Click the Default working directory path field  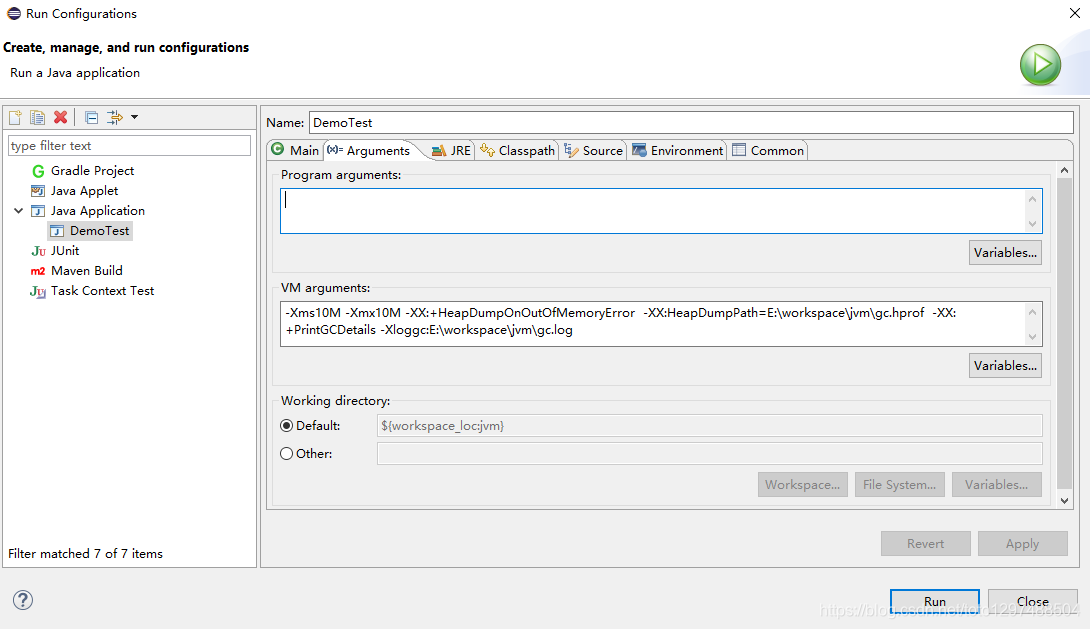click(x=710, y=426)
